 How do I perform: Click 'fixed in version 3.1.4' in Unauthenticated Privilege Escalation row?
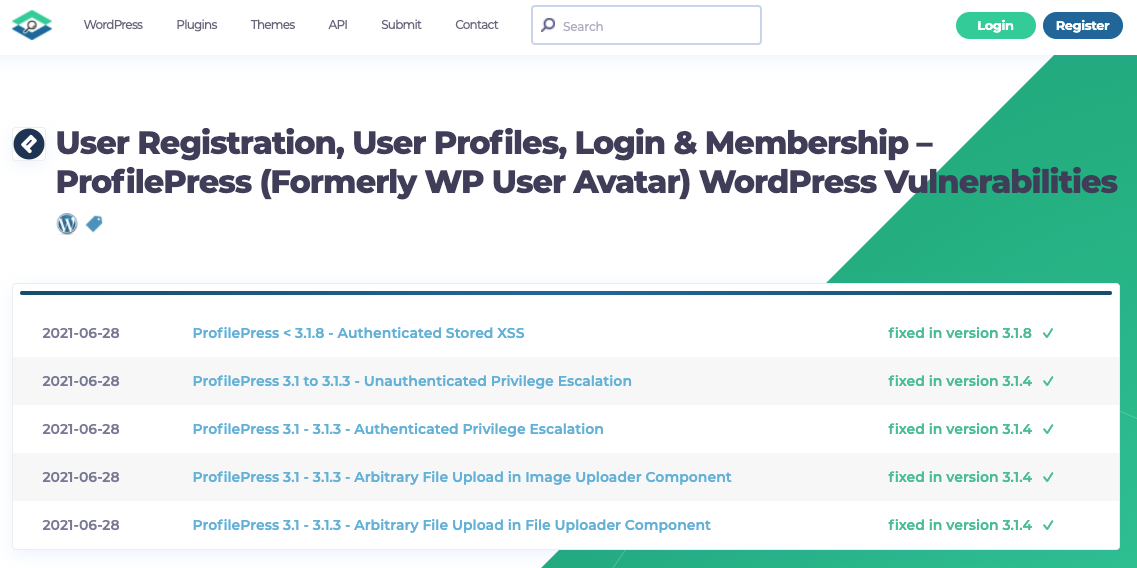pyautogui.click(x=959, y=381)
